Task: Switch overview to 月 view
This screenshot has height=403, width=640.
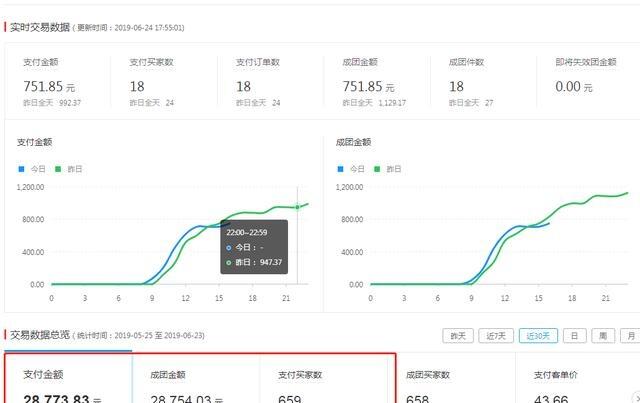Action: click(631, 336)
